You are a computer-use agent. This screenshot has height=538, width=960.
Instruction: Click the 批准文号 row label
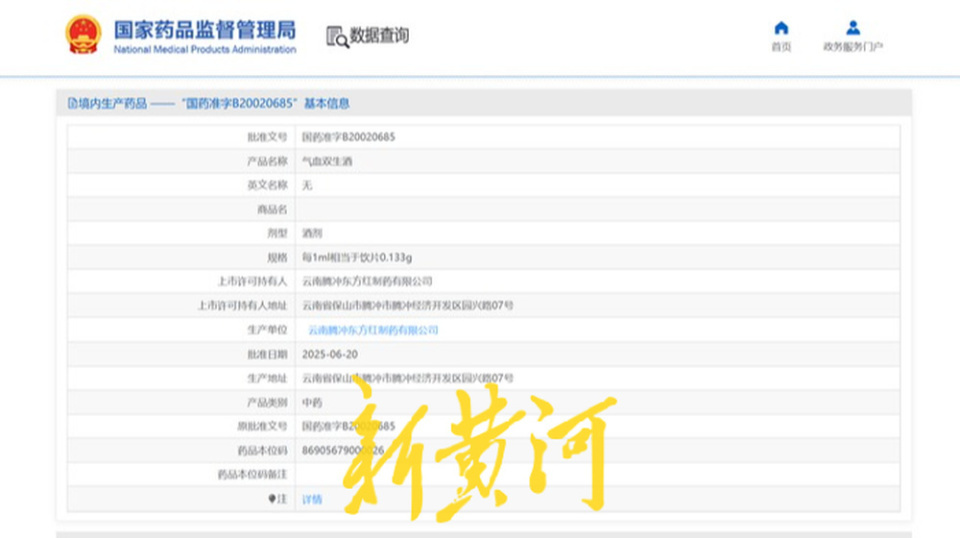pos(267,137)
